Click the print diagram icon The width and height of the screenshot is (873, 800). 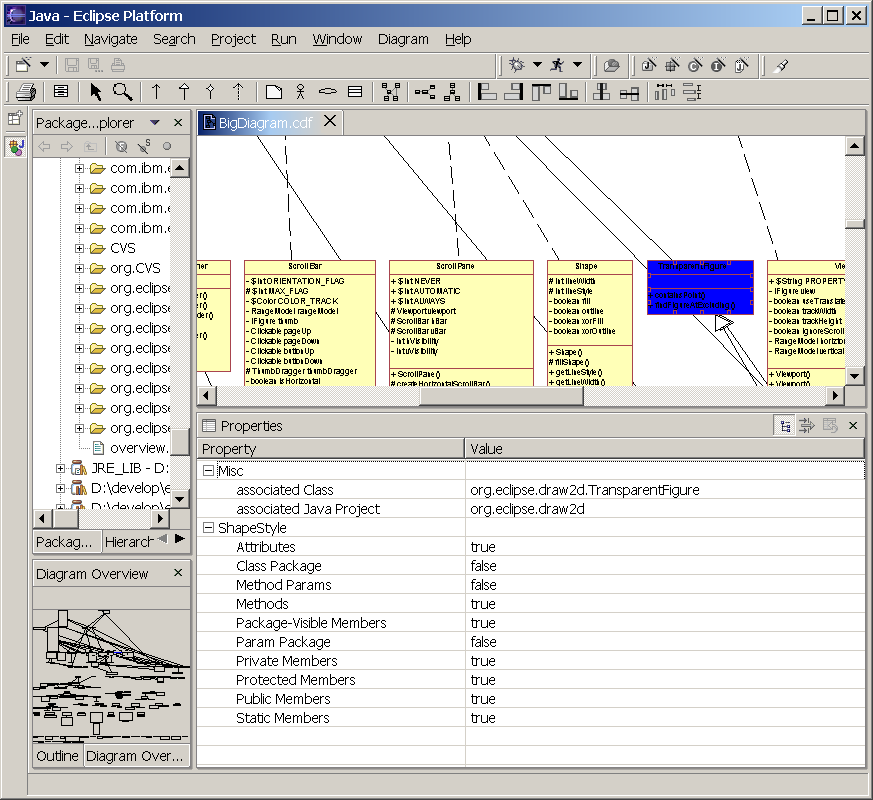tap(26, 92)
